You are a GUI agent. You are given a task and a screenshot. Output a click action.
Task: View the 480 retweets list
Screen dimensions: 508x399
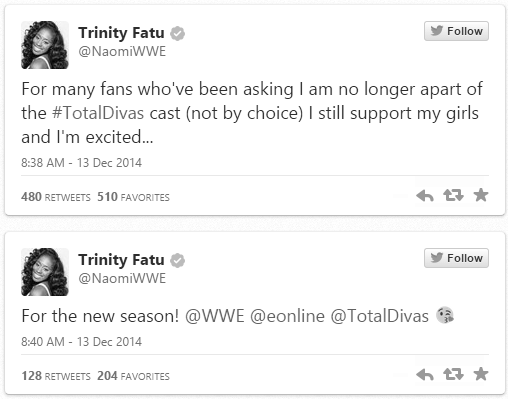click(x=56, y=197)
